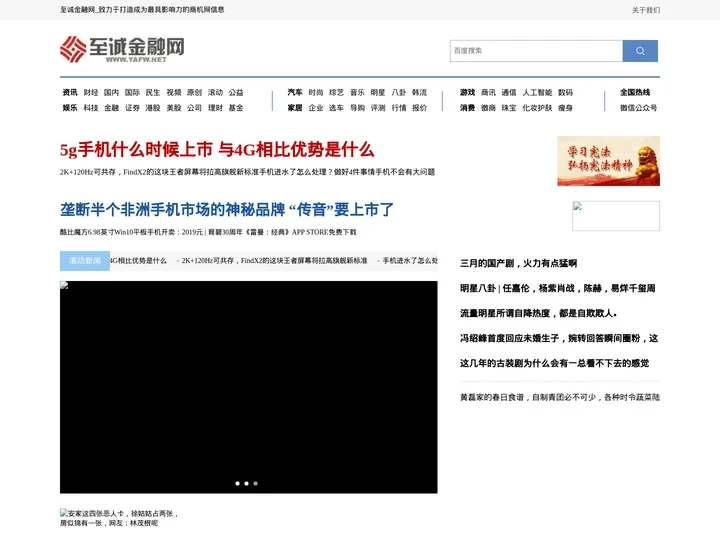Open 黄磊家的春日食谱 article link
The height and width of the screenshot is (540, 720).
click(x=560, y=397)
